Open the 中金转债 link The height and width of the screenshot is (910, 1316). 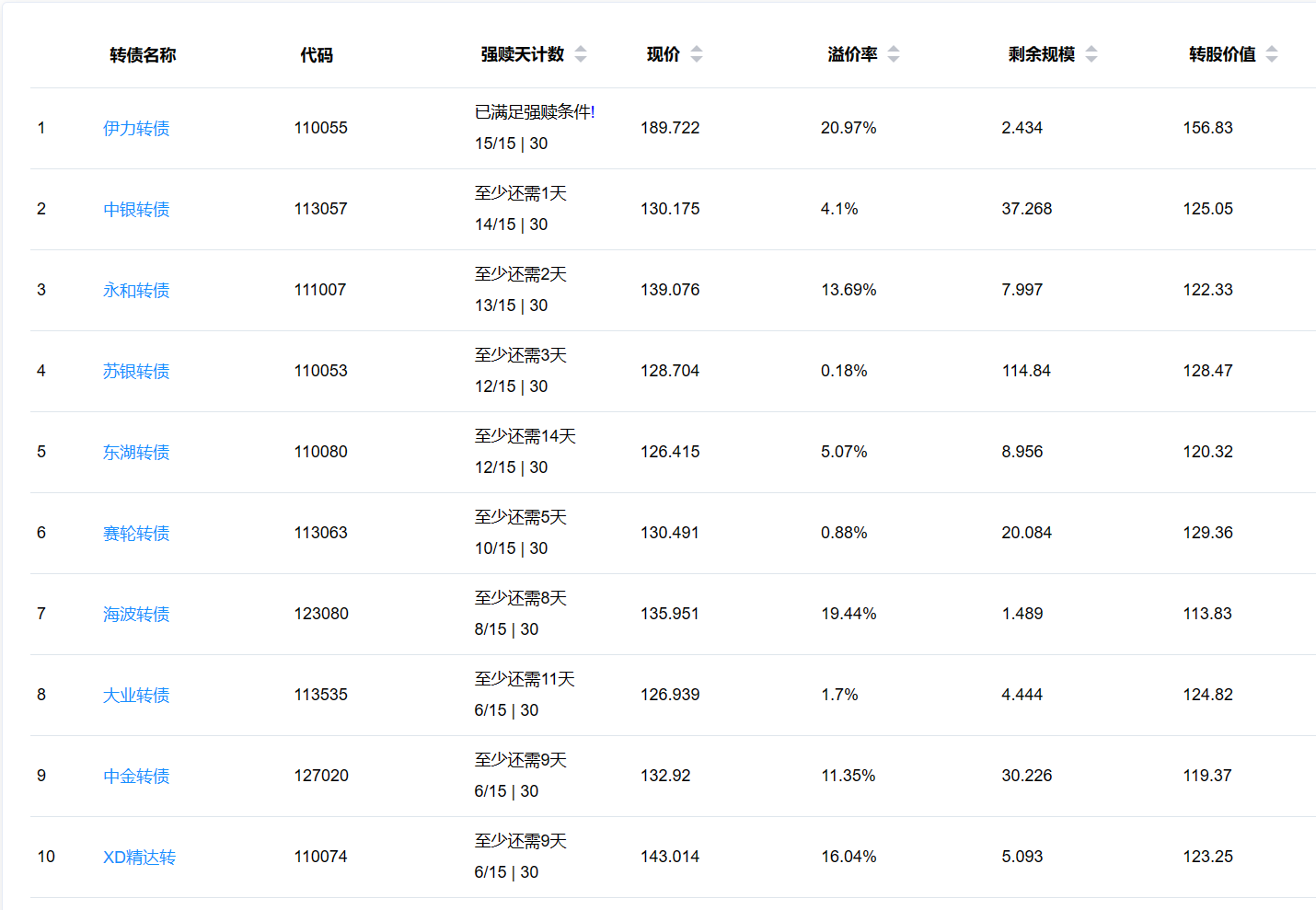coord(136,777)
